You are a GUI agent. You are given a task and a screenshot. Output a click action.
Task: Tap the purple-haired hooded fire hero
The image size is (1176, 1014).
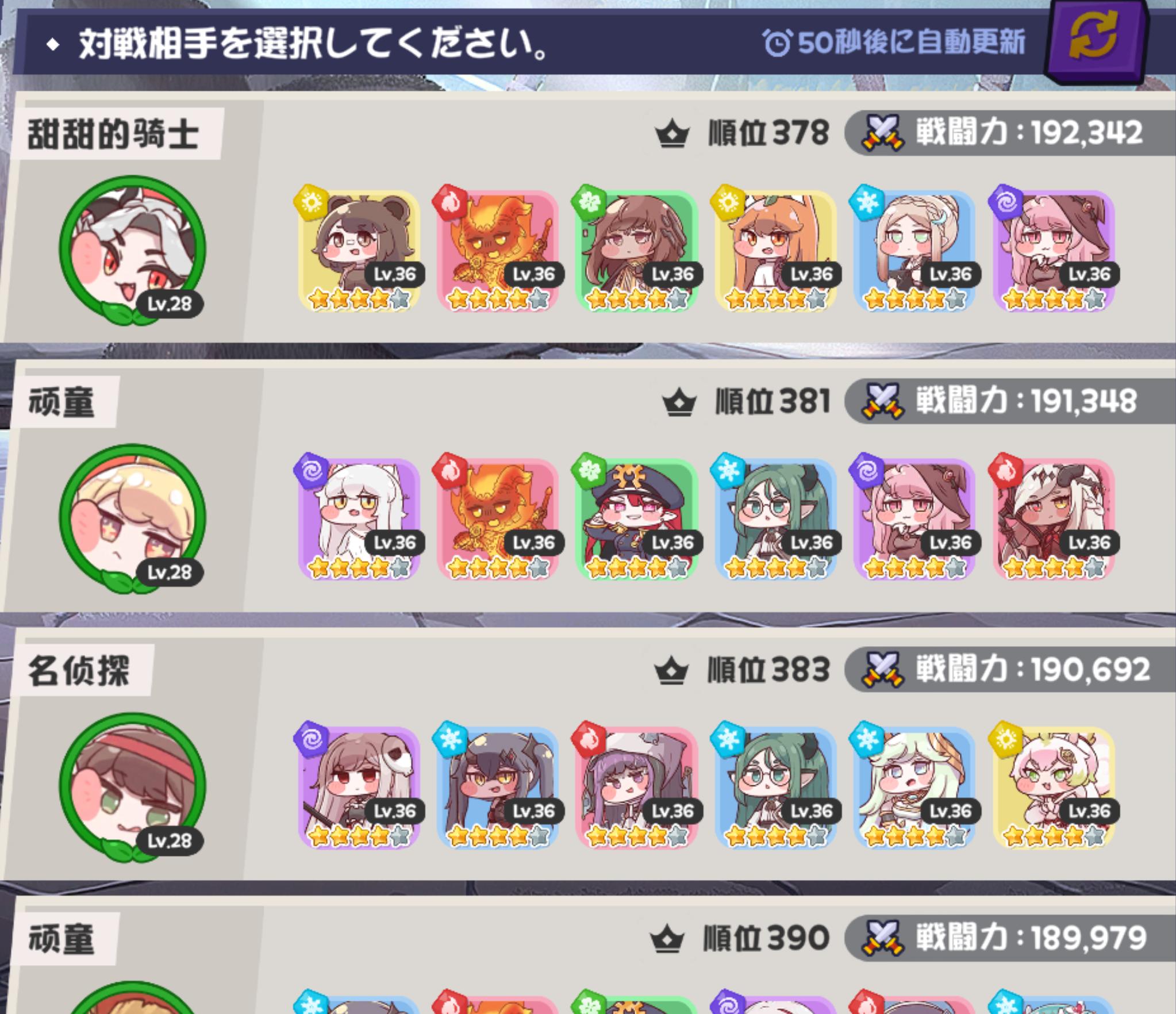click(x=637, y=788)
